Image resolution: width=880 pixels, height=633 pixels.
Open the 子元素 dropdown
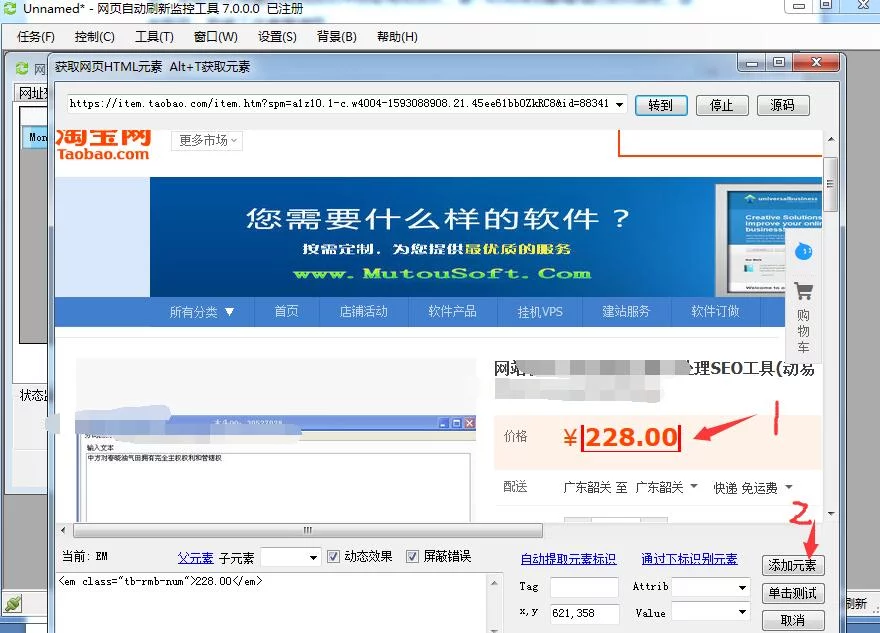click(x=290, y=557)
